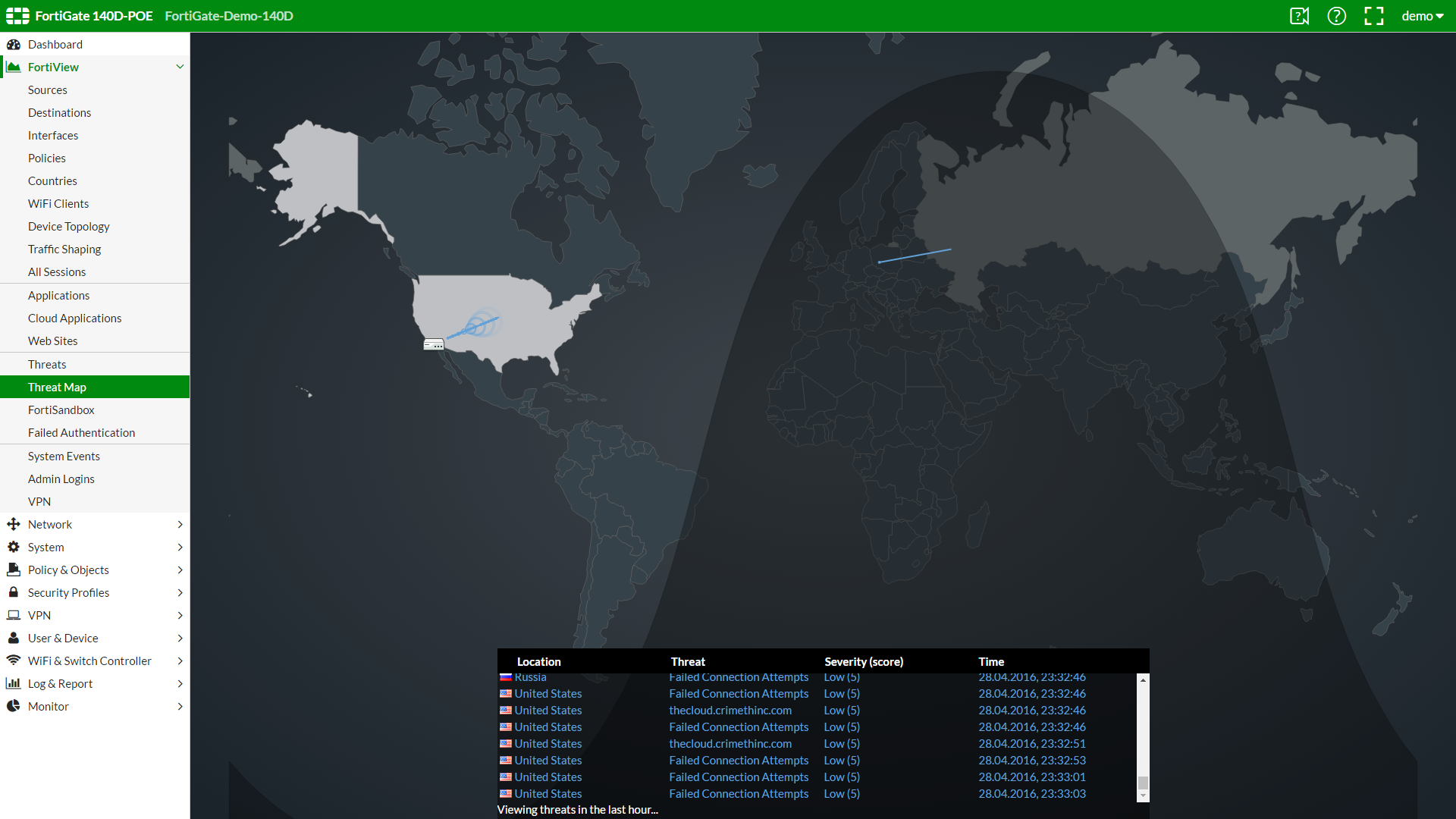The image size is (1456, 819).
Task: Click the Russia location link
Action: pyautogui.click(x=530, y=678)
